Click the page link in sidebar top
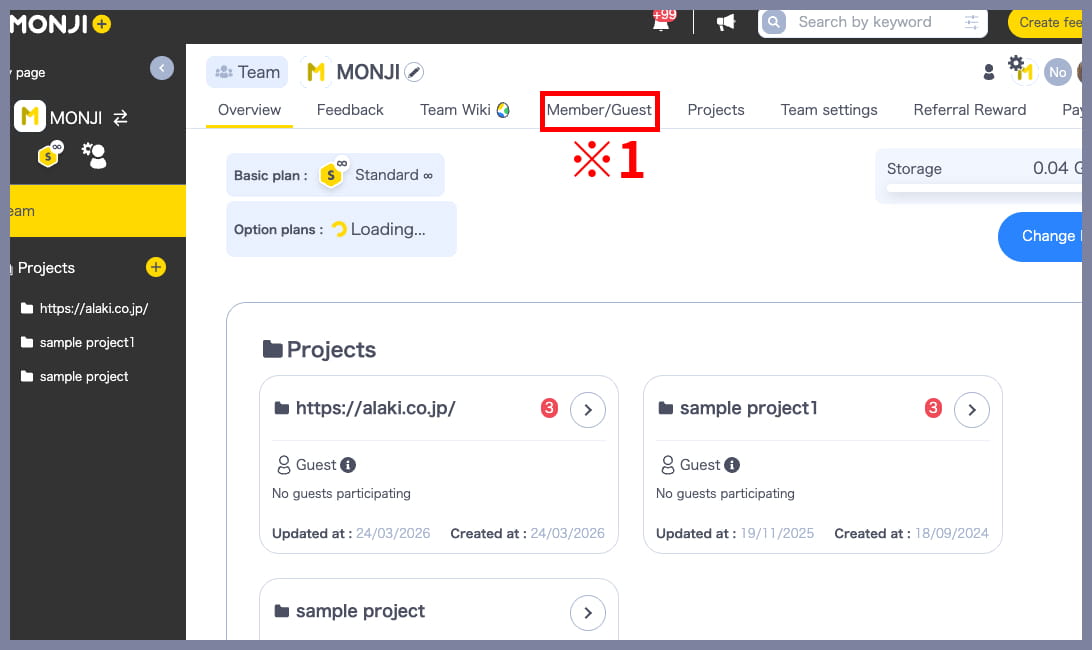 [x=28, y=72]
